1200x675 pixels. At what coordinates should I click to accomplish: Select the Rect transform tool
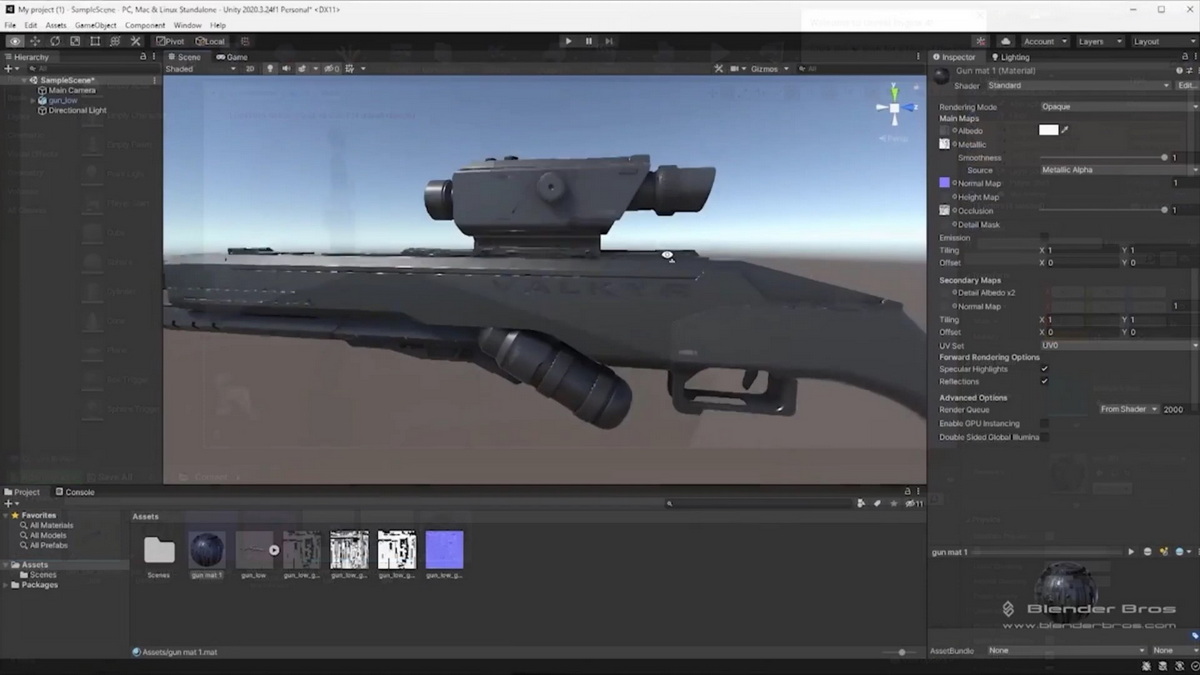pyautogui.click(x=95, y=41)
